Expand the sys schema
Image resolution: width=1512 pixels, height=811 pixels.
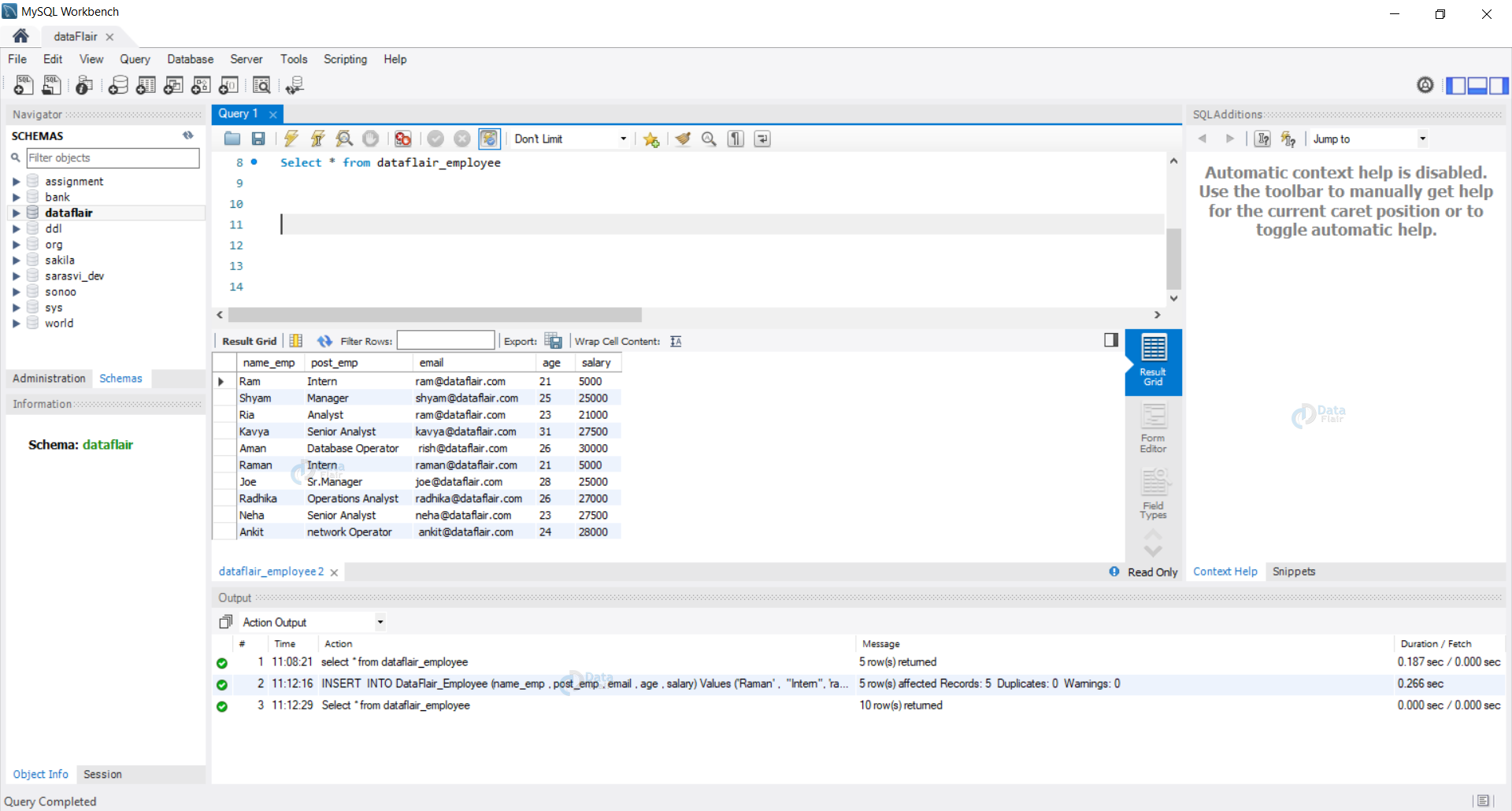pyautogui.click(x=16, y=307)
